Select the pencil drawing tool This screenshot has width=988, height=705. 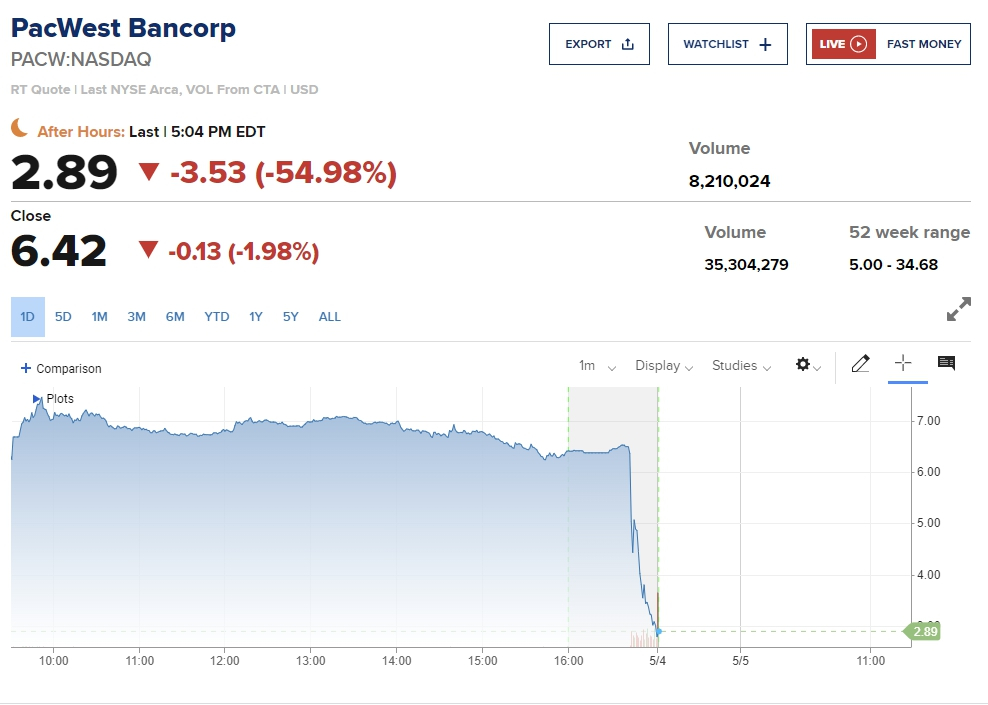[x=860, y=365]
